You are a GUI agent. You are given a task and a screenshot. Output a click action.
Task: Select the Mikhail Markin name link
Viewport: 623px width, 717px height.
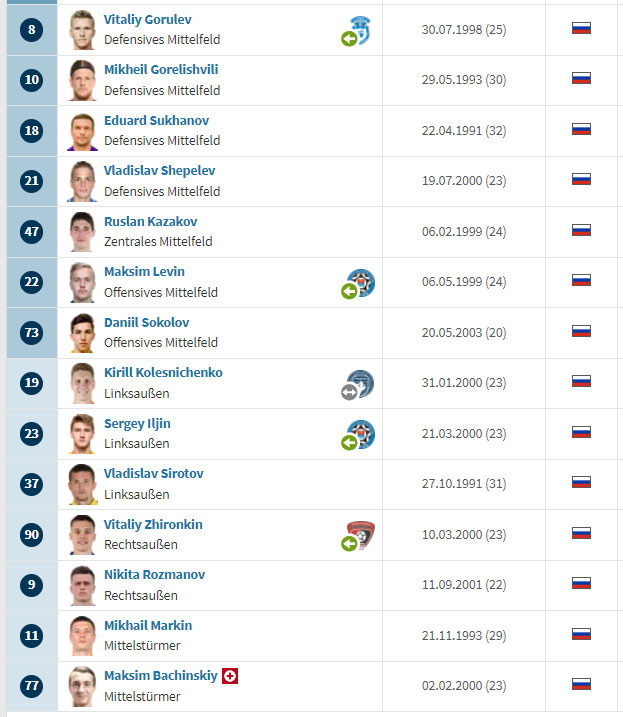pyautogui.click(x=148, y=626)
